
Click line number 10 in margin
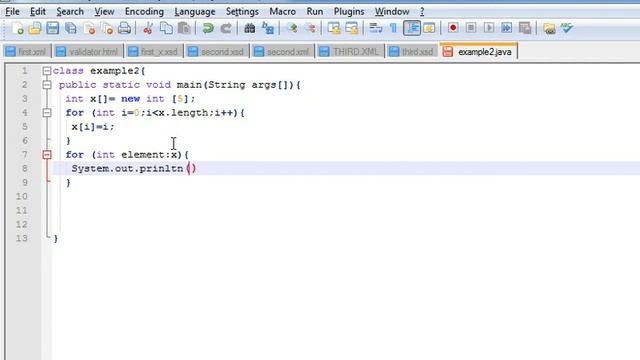[22, 196]
